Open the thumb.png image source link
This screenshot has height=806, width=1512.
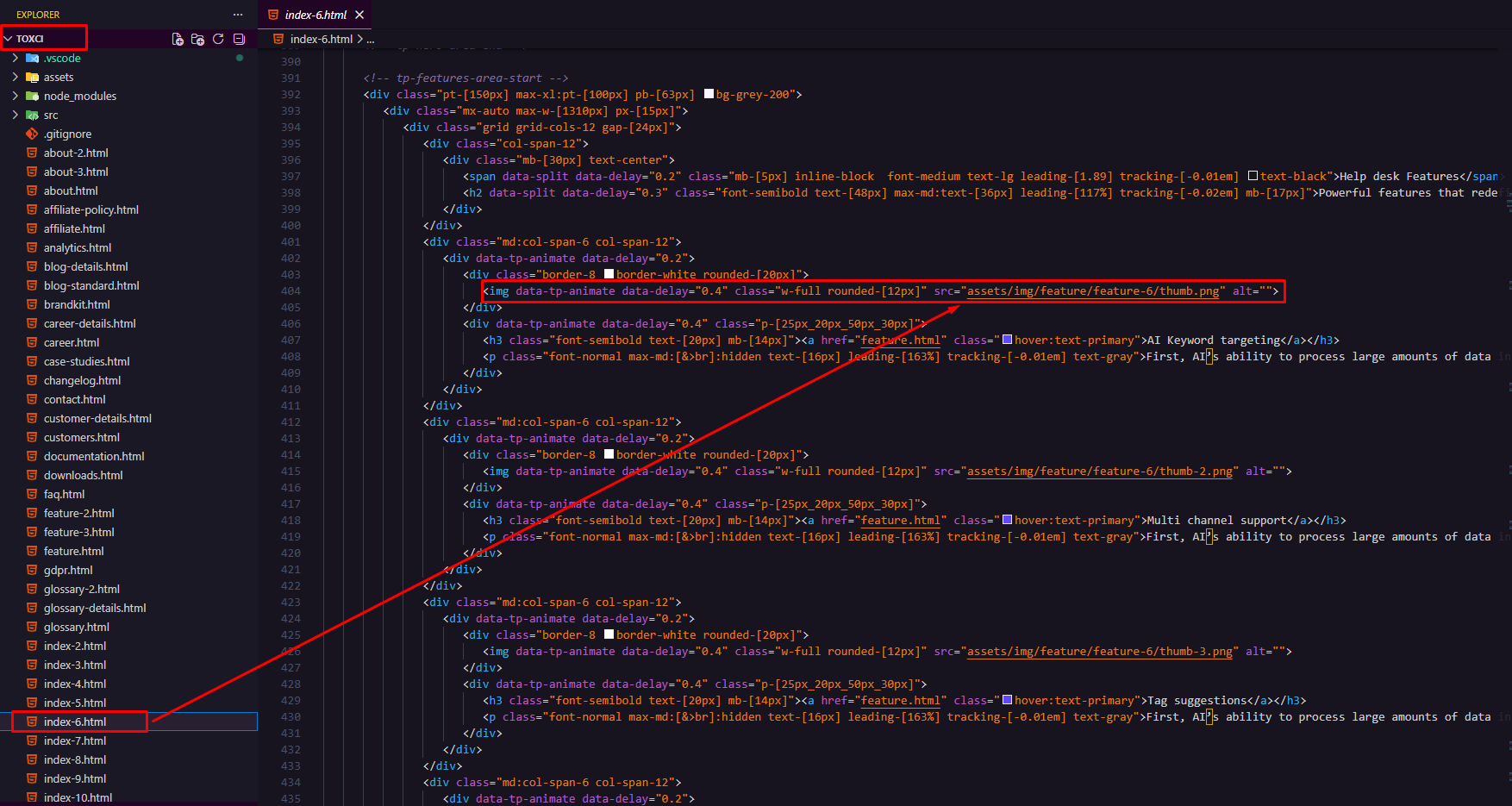[x=1093, y=291]
